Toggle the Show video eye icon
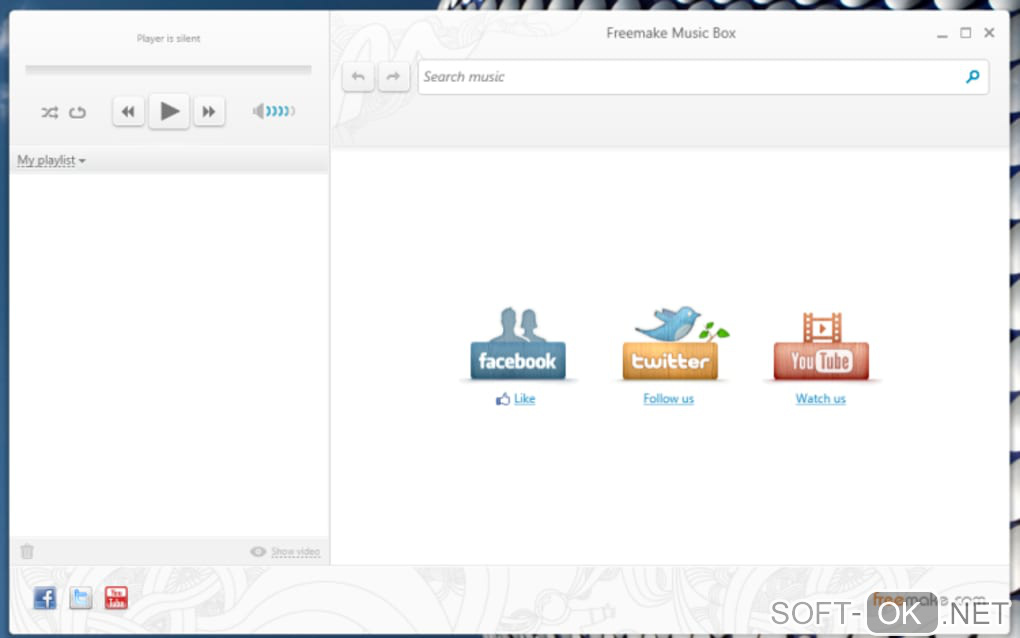Image resolution: width=1020 pixels, height=638 pixels. (258, 552)
